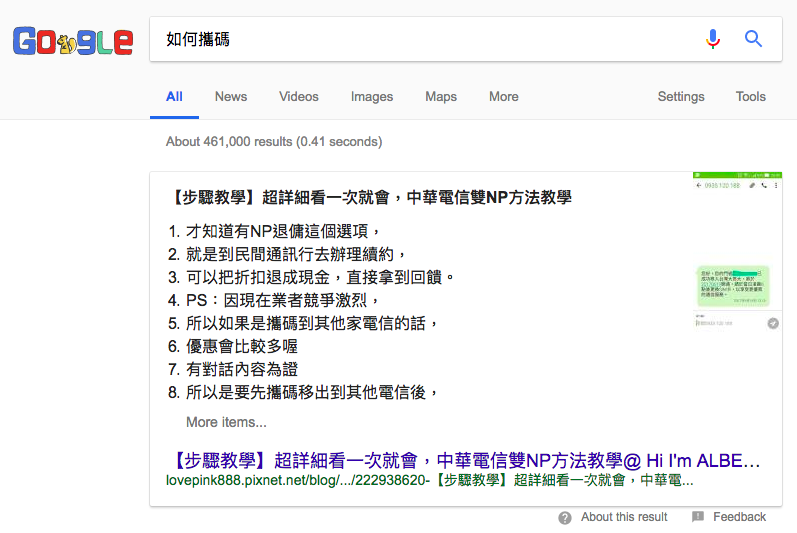The width and height of the screenshot is (797, 533).
Task: Click the lovepink888.pixnet.net green URL
Action: point(430,480)
